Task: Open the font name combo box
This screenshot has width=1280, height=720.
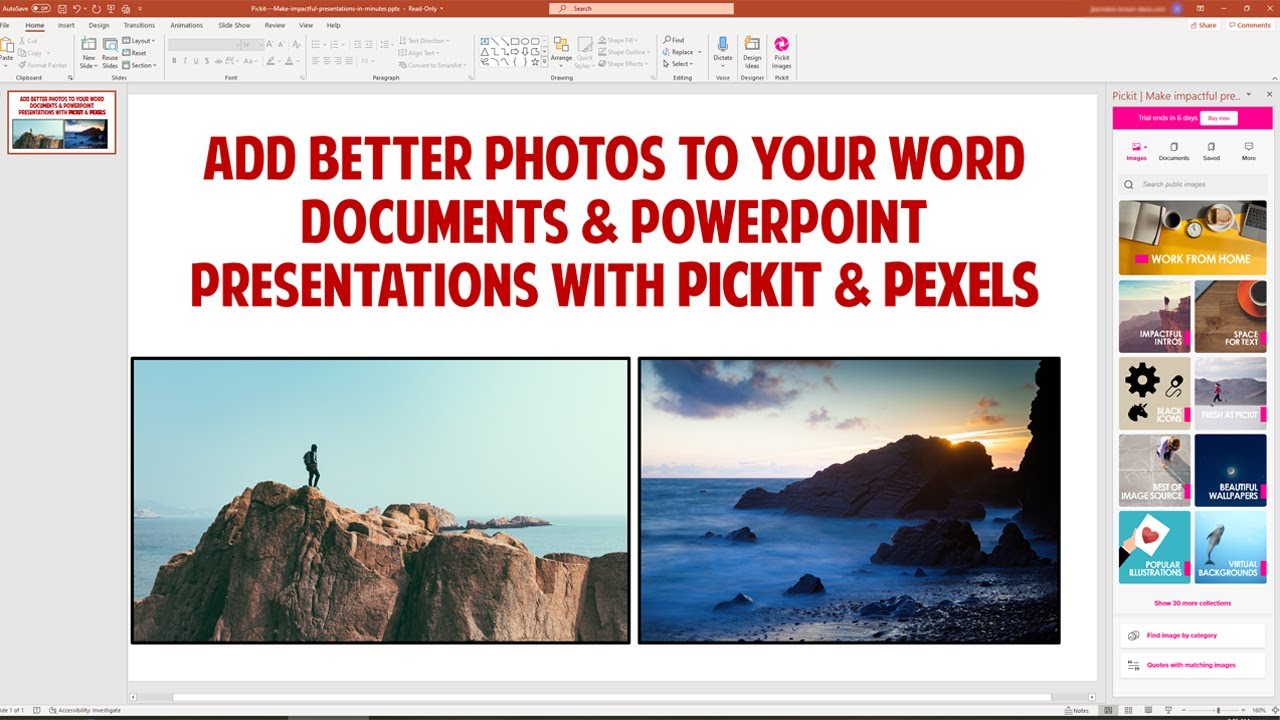Action: pos(203,45)
